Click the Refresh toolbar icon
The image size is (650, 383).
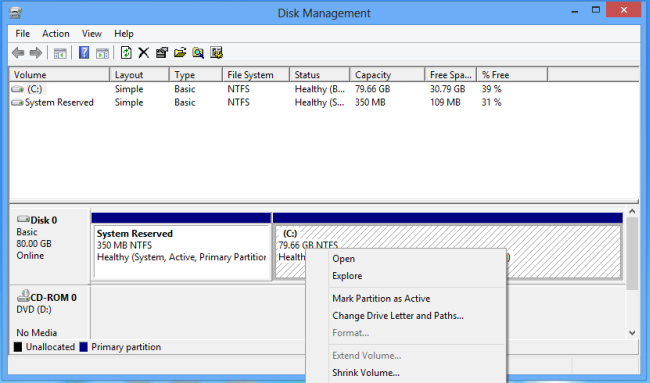click(126, 53)
